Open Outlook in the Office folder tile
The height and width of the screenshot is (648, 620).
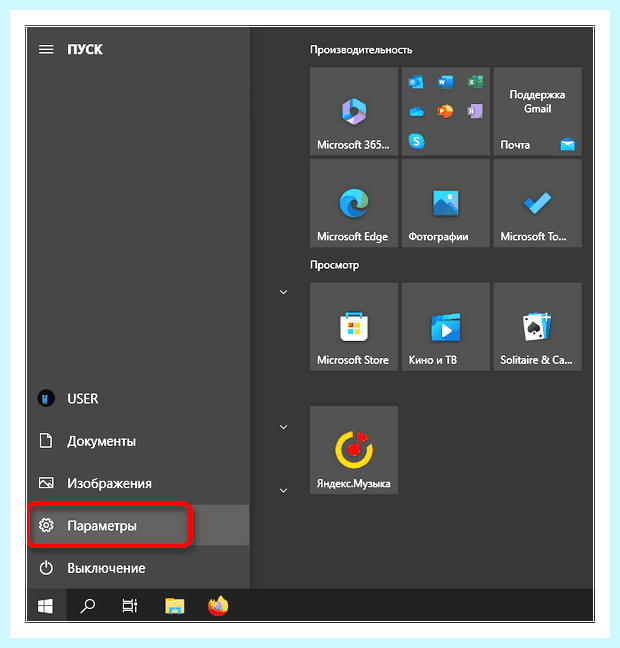point(416,82)
